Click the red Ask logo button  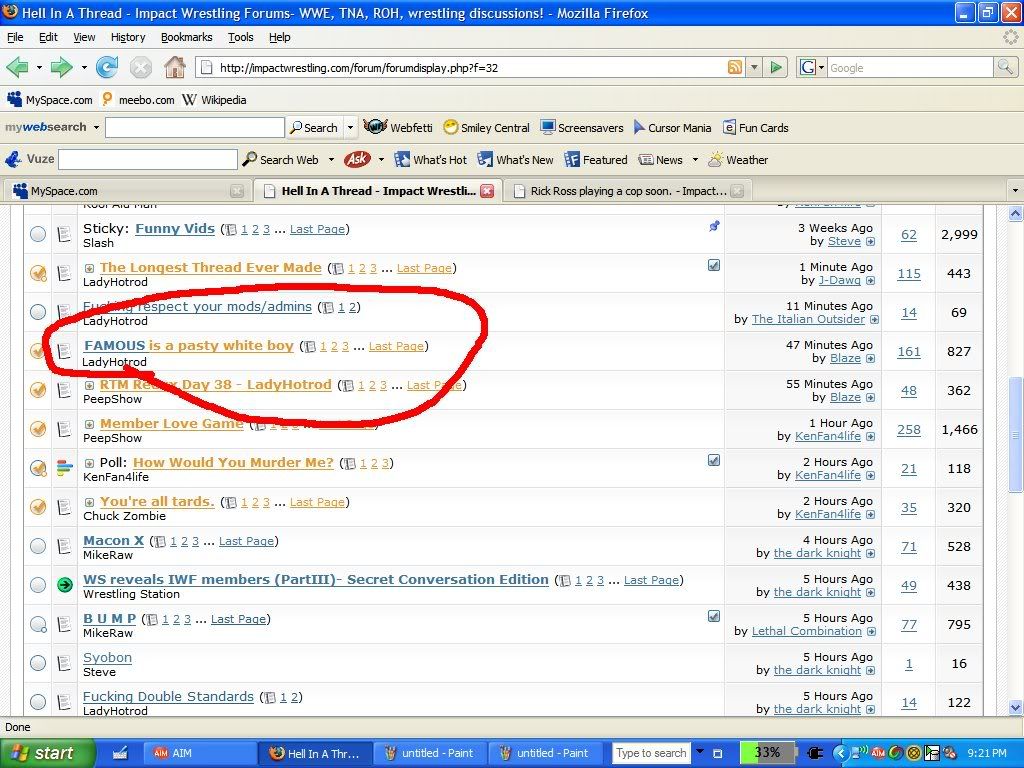pyautogui.click(x=357, y=159)
